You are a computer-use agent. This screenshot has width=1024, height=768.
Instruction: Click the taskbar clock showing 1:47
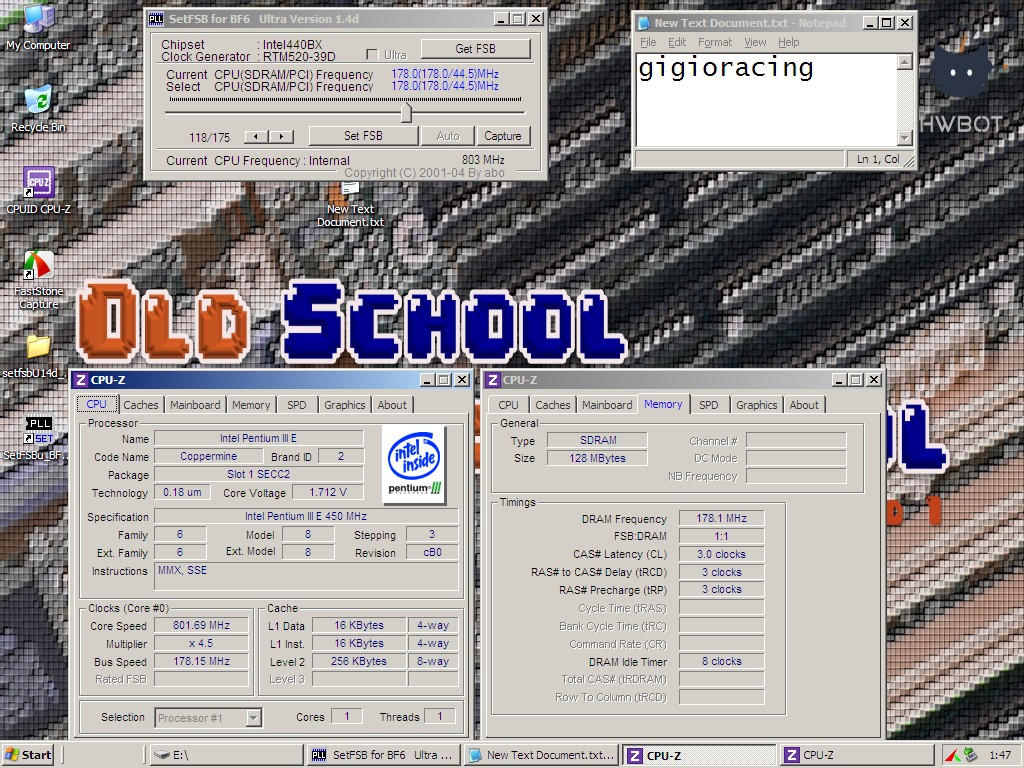coord(999,755)
